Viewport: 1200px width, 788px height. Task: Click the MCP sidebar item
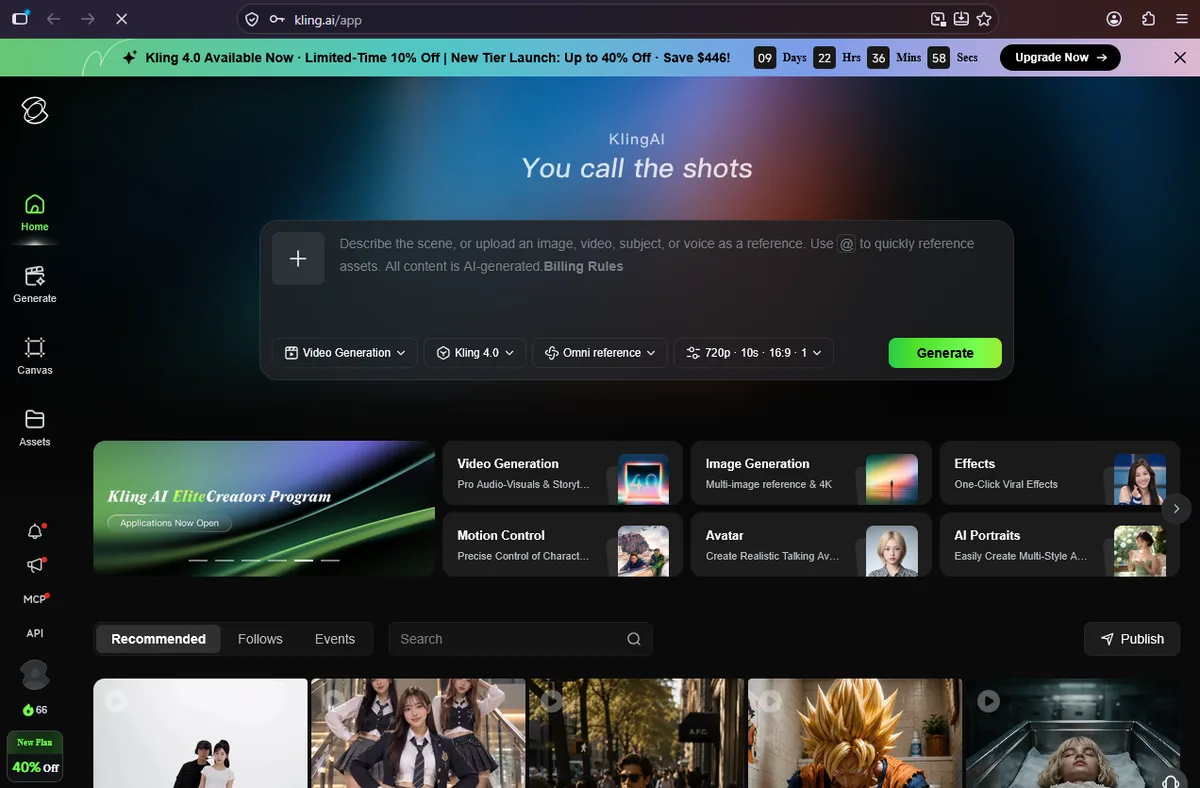pyautogui.click(x=35, y=599)
